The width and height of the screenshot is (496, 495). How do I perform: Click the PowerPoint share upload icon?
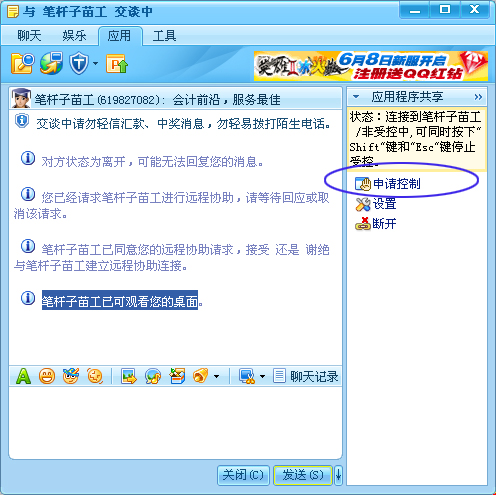click(x=117, y=63)
